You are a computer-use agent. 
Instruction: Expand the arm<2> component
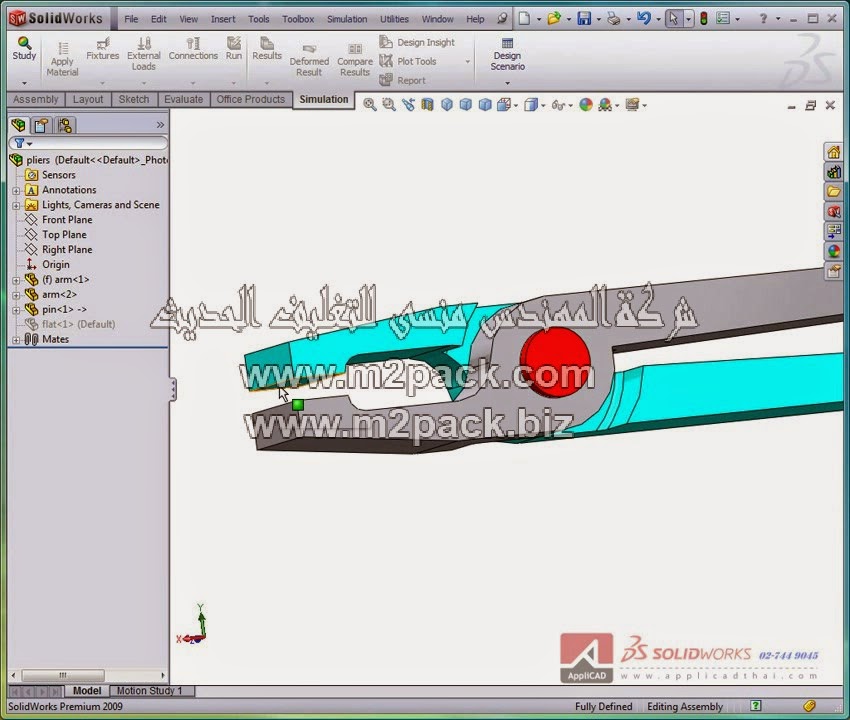tap(16, 295)
